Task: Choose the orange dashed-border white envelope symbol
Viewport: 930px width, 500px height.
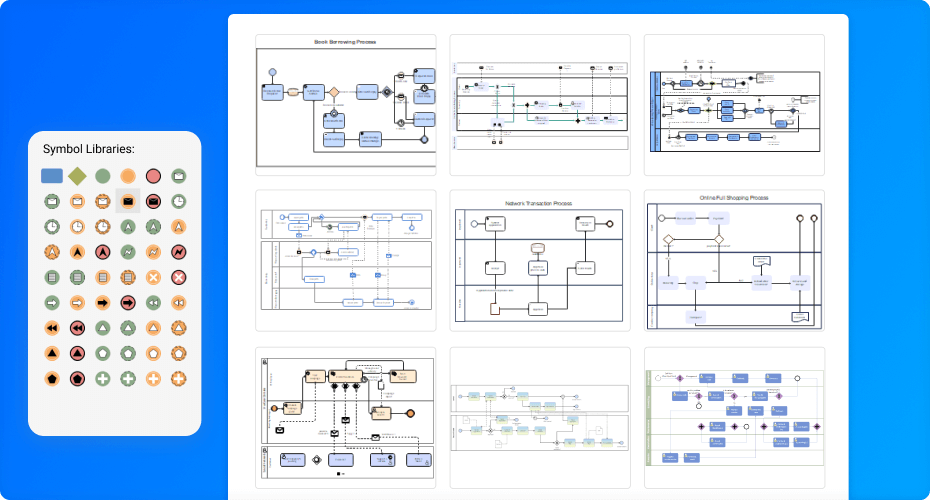Action: click(x=103, y=202)
